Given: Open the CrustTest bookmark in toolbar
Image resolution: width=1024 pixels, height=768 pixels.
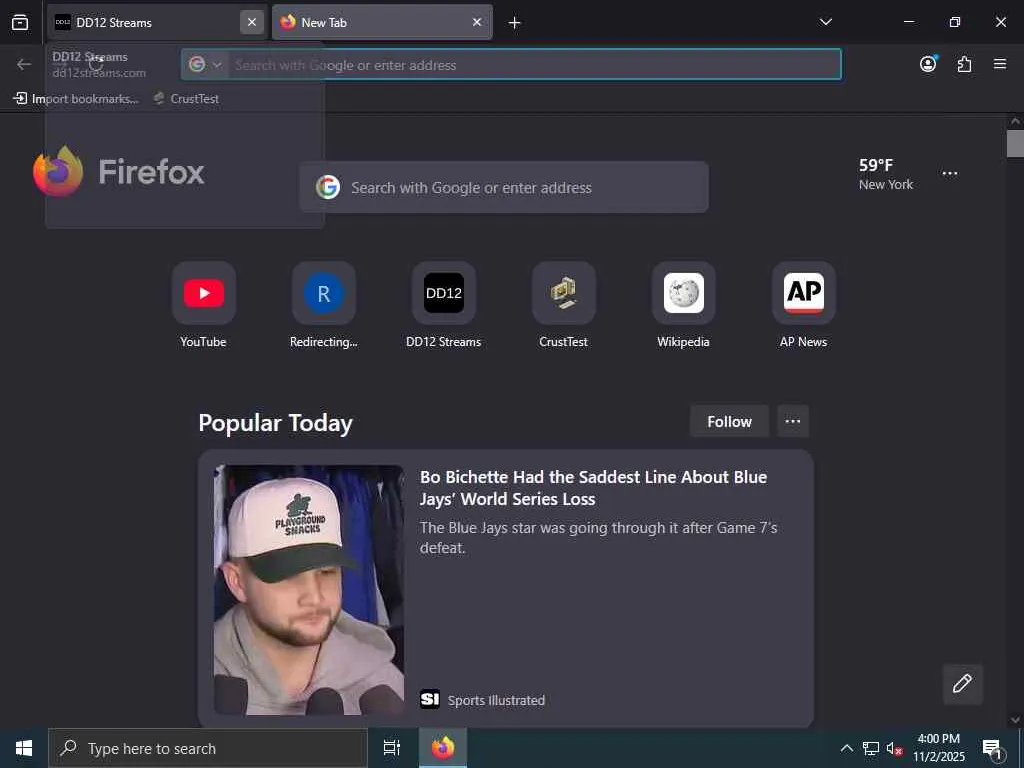Looking at the screenshot, I should click(x=186, y=99).
